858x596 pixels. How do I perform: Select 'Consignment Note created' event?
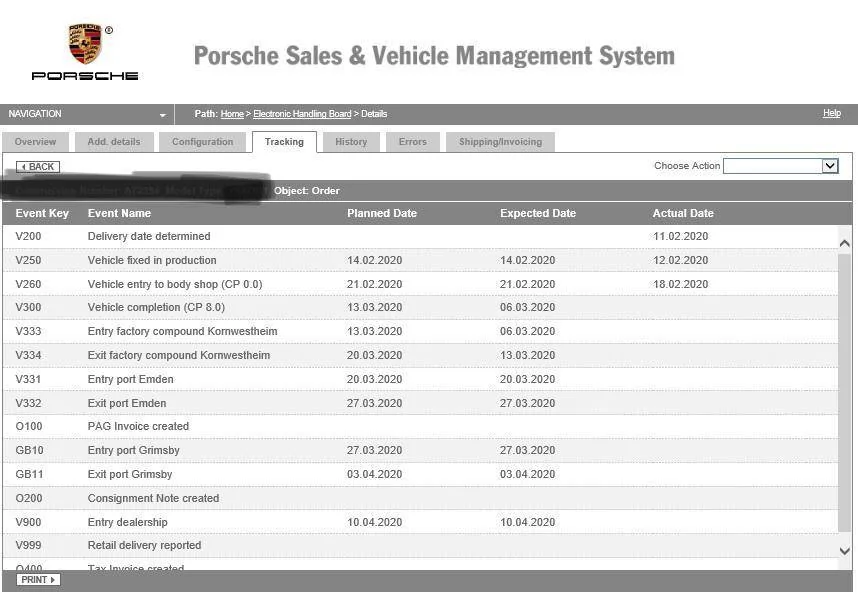(153, 499)
